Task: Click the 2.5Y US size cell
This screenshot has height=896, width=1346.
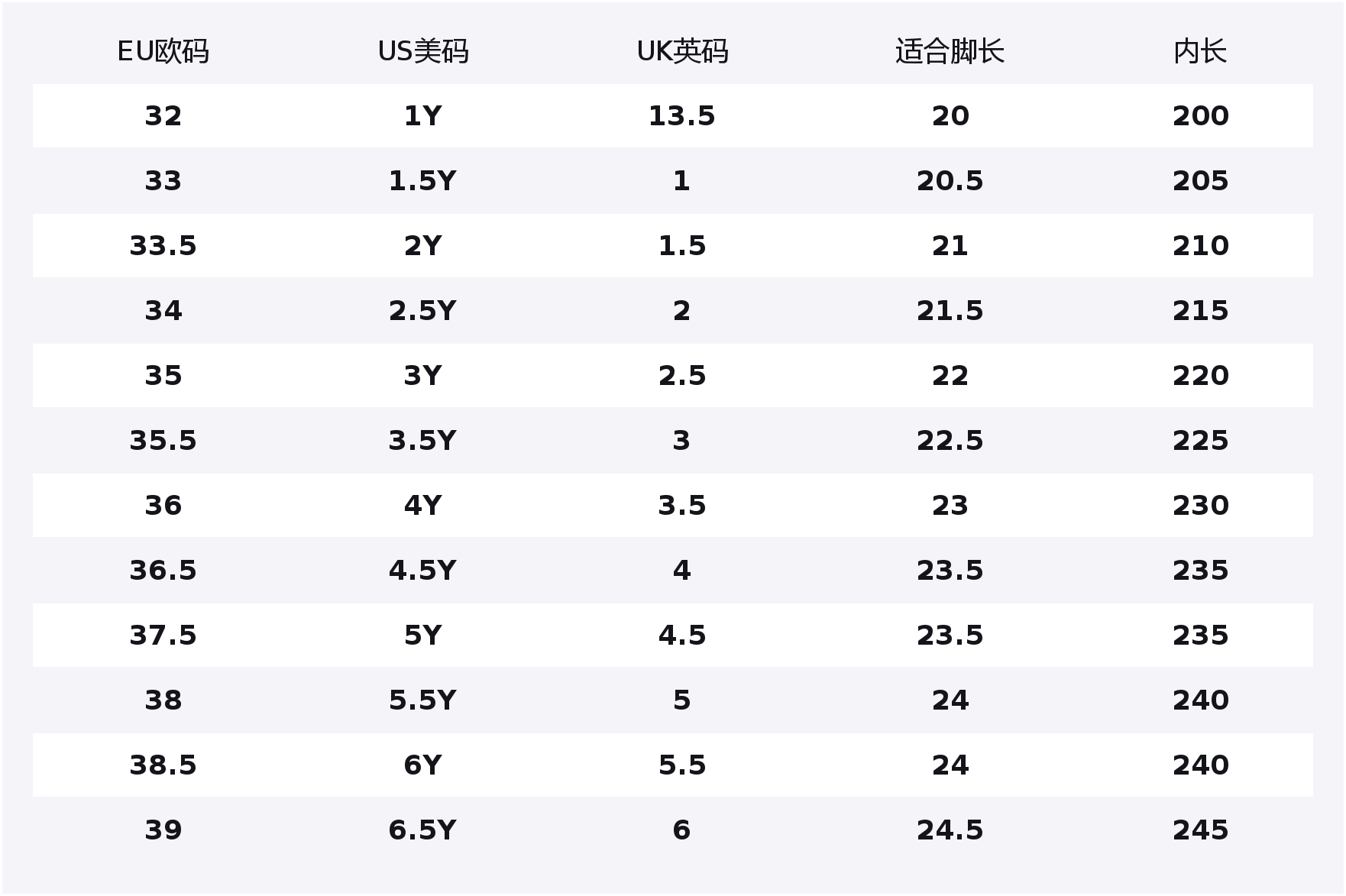Action: tap(422, 311)
